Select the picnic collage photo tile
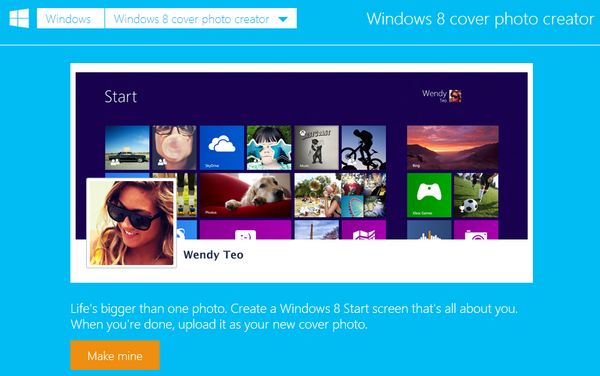The image size is (600, 376). point(340,195)
